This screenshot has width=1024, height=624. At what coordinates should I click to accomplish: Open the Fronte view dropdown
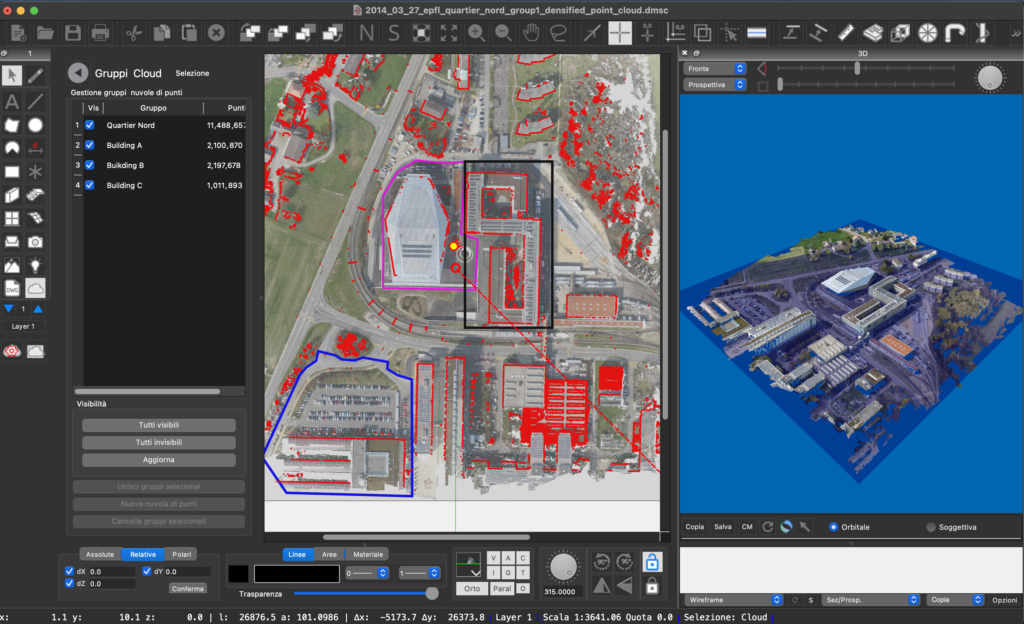(714, 68)
